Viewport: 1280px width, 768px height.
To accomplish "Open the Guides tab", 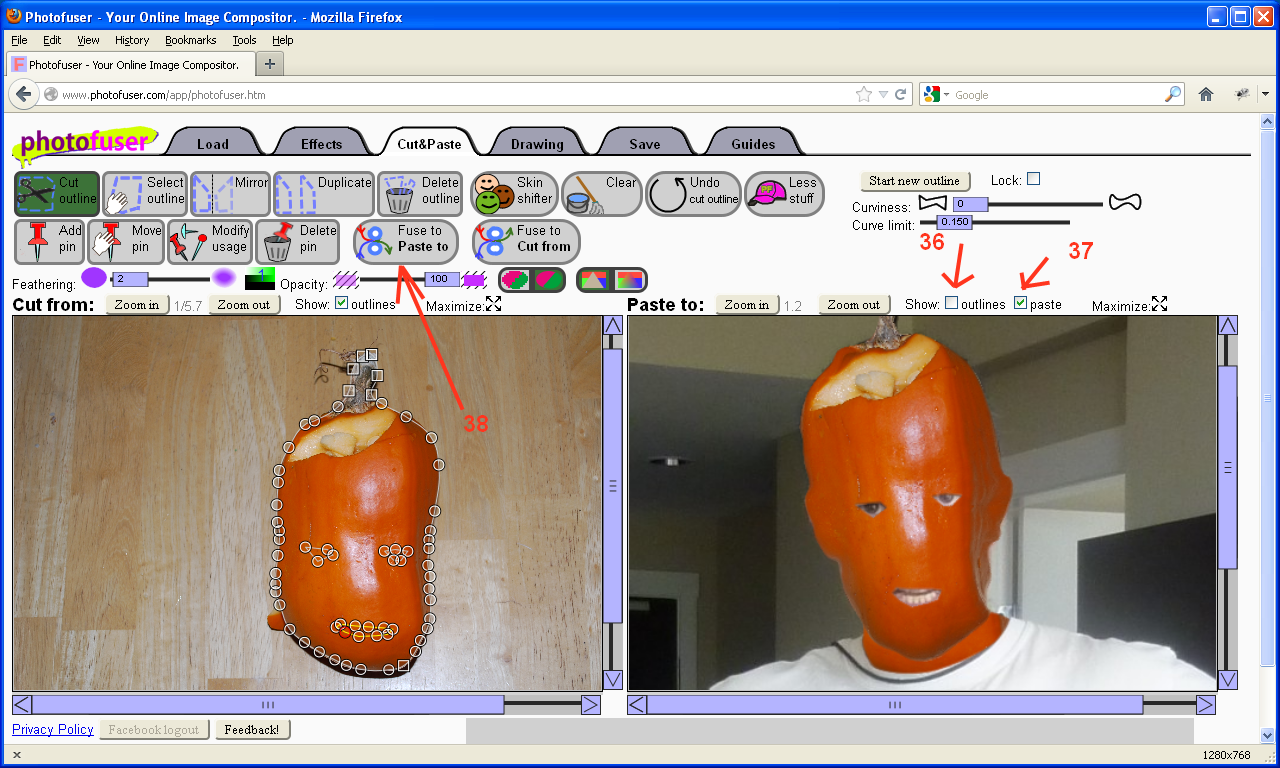I will 753,144.
